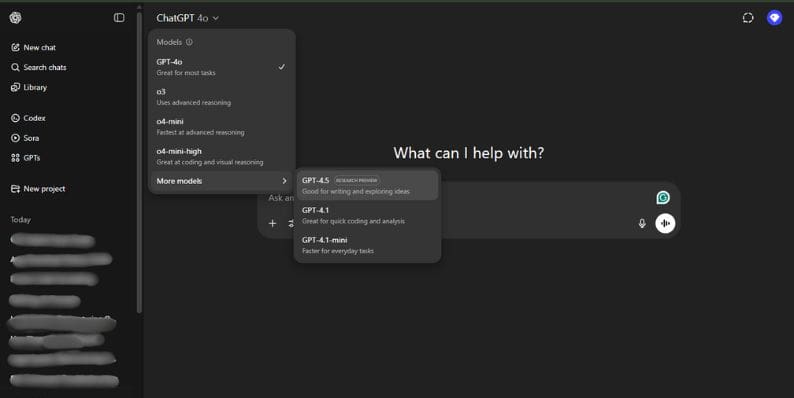Click the GPTs grid icon
Screen dimensions: 794x398
[x=15, y=158]
